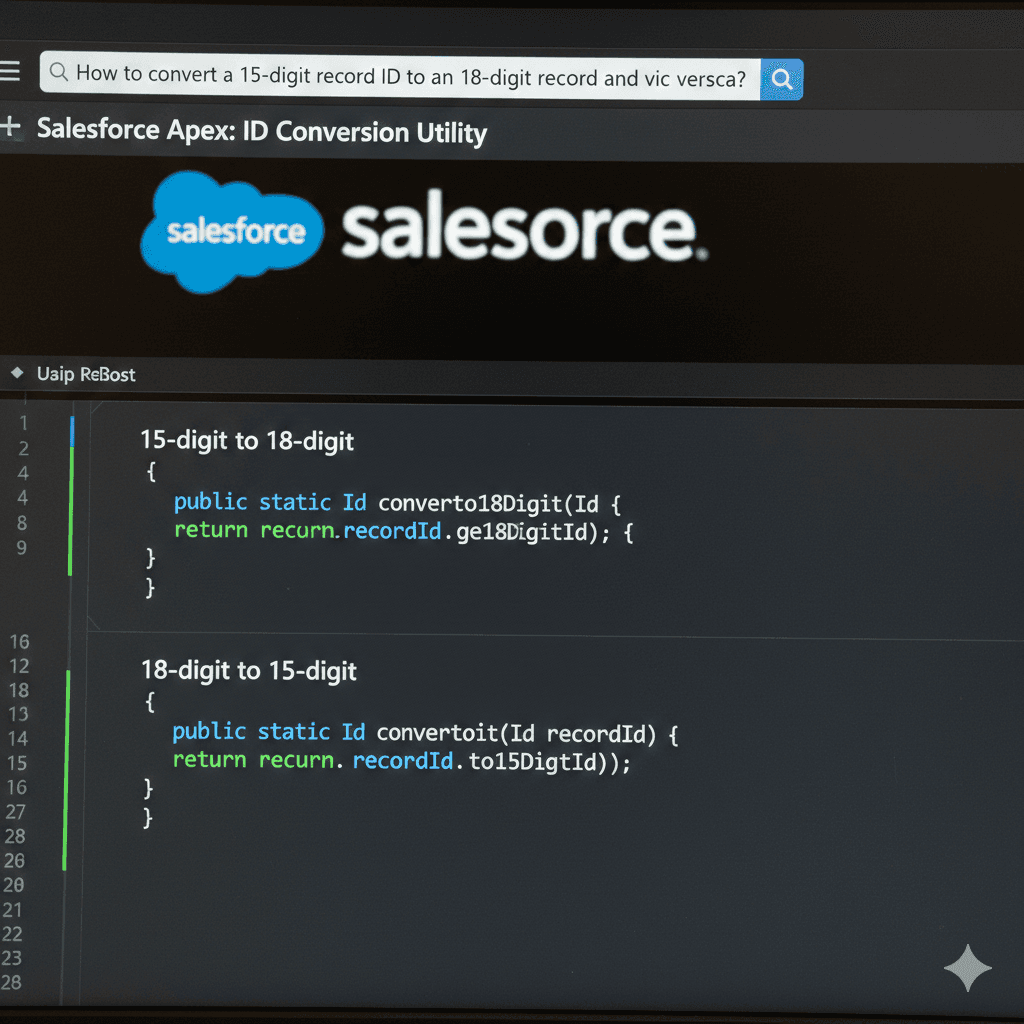Screen dimensions: 1024x1024
Task: Click the 18-digit to 15-digit section heading
Action: [247, 671]
